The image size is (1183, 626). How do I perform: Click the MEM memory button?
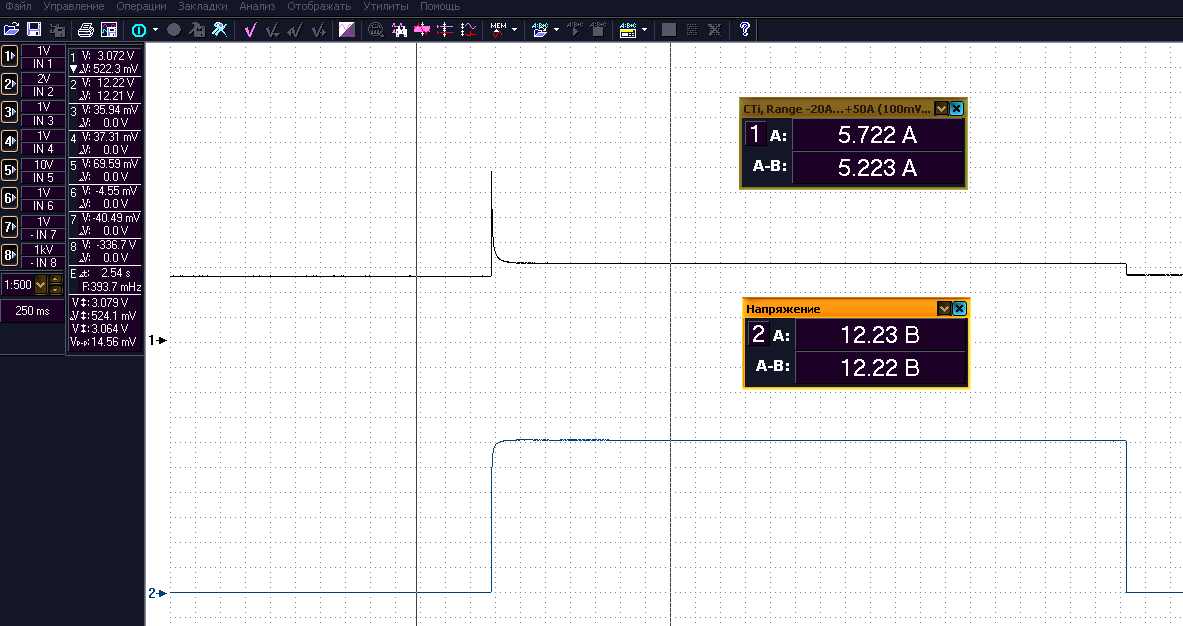(x=499, y=29)
